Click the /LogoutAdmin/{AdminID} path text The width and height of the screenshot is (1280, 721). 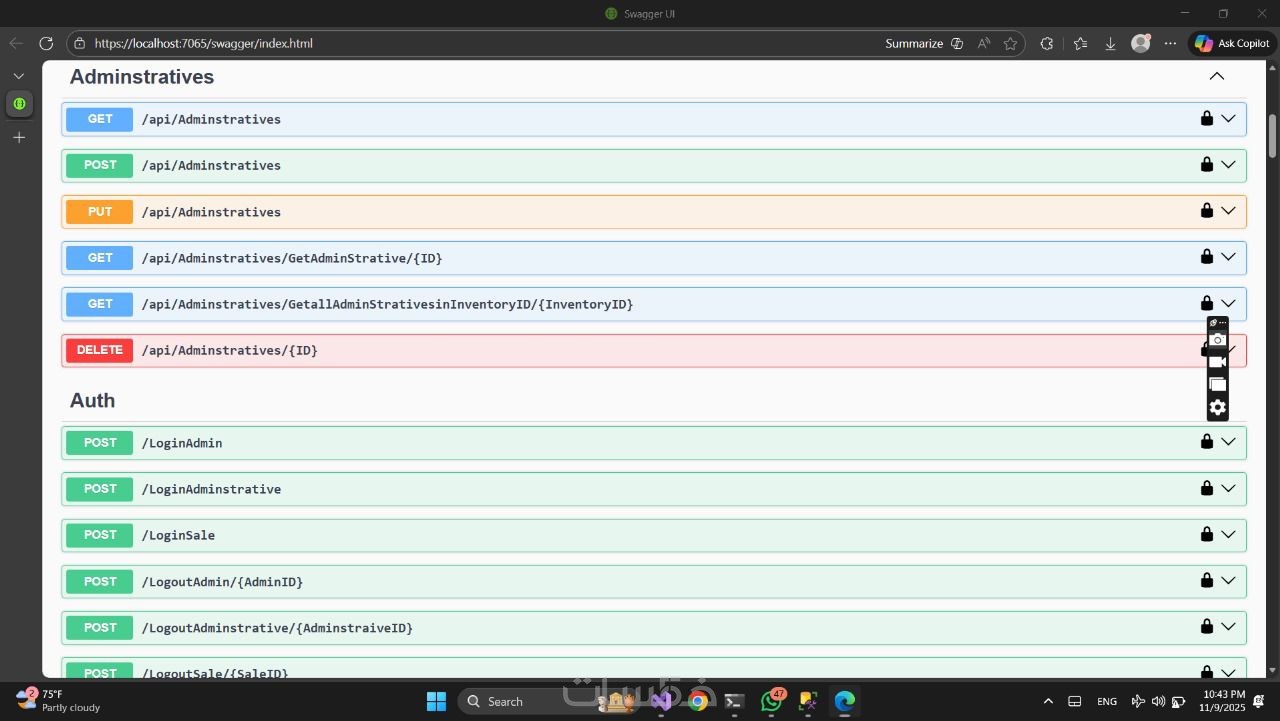222,582
